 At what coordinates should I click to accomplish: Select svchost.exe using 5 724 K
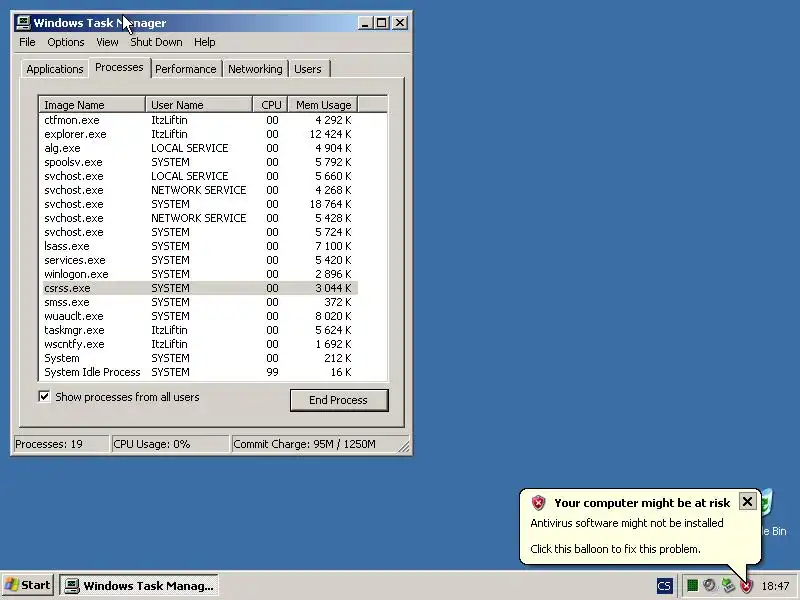(x=200, y=232)
